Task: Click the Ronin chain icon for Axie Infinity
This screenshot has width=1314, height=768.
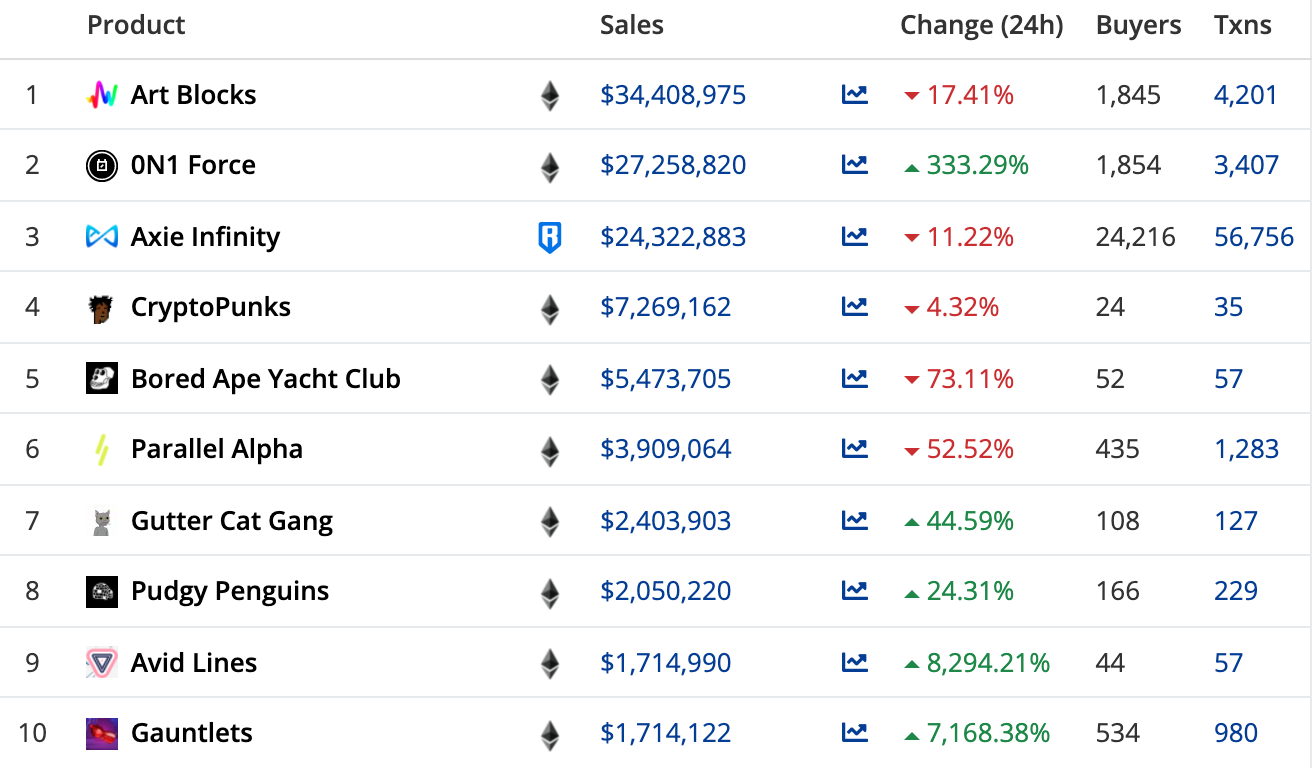Action: coord(550,237)
